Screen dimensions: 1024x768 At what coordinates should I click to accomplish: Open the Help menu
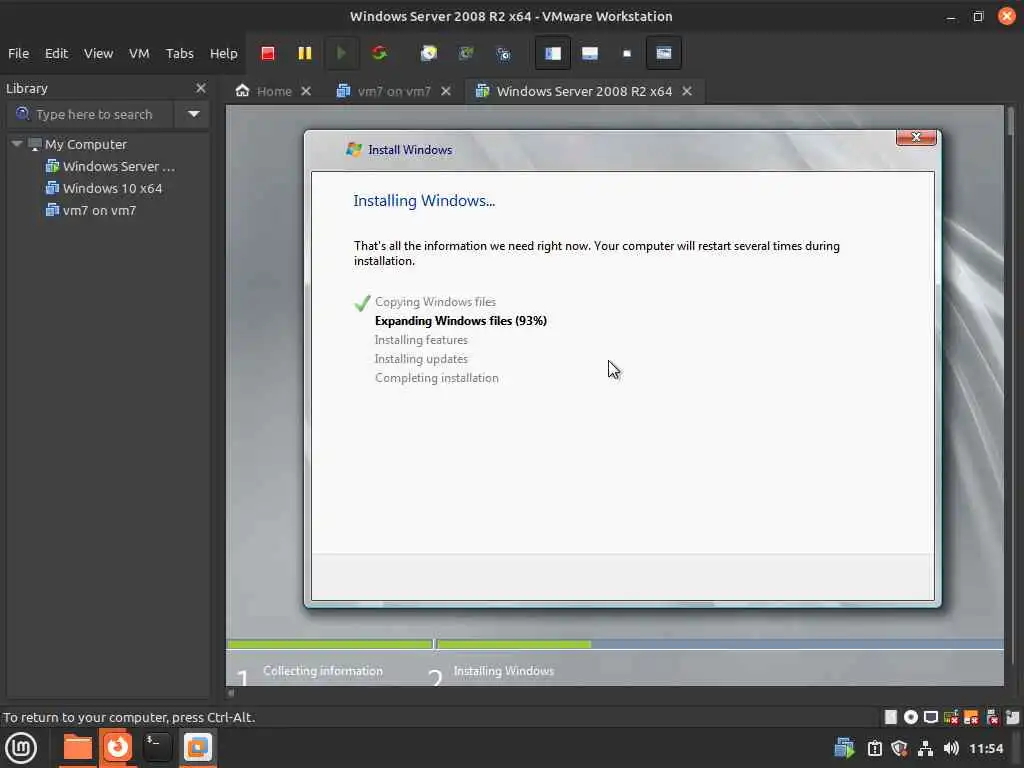[223, 54]
